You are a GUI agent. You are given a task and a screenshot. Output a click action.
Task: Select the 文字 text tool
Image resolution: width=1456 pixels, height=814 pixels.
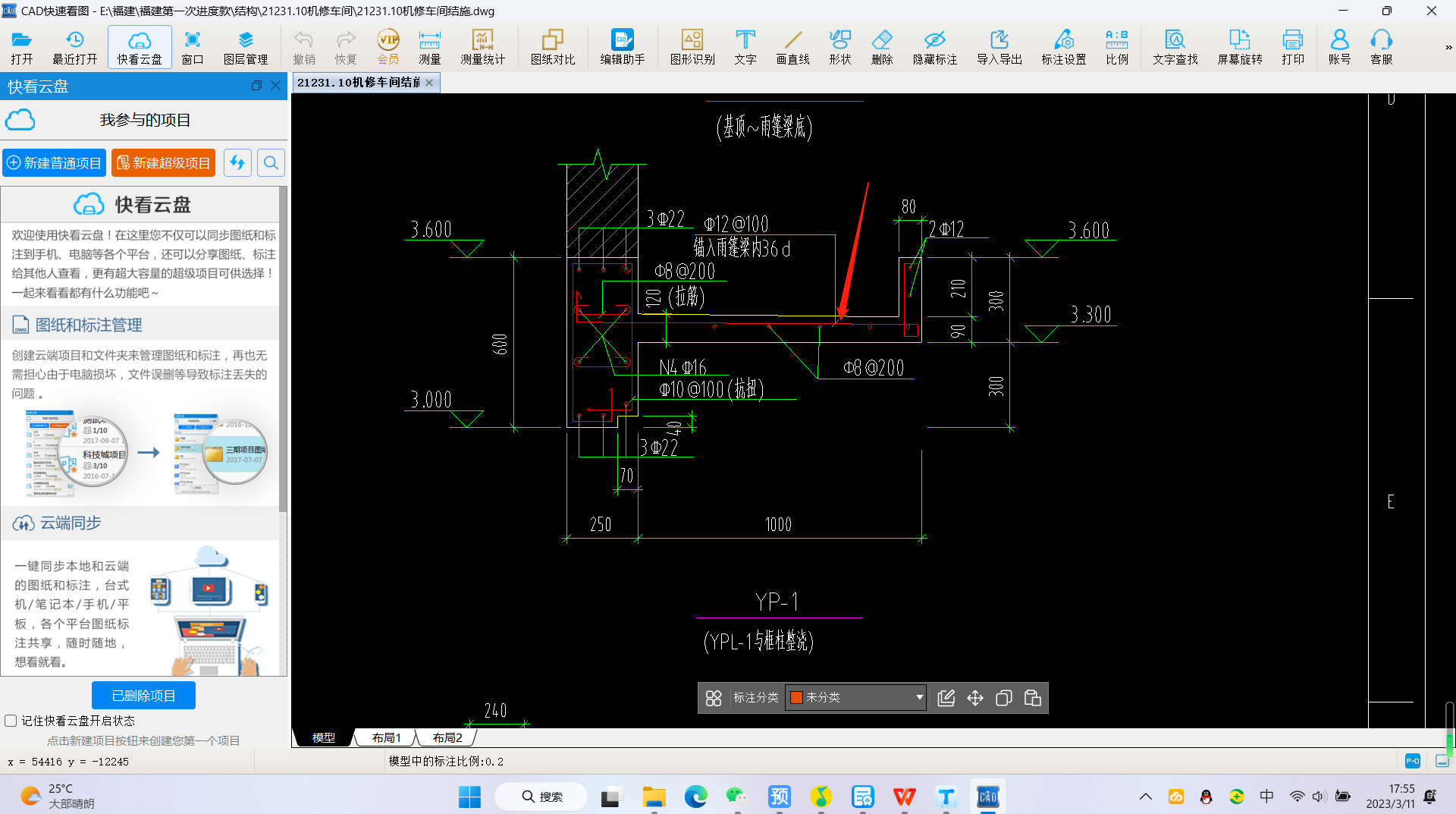(x=745, y=47)
